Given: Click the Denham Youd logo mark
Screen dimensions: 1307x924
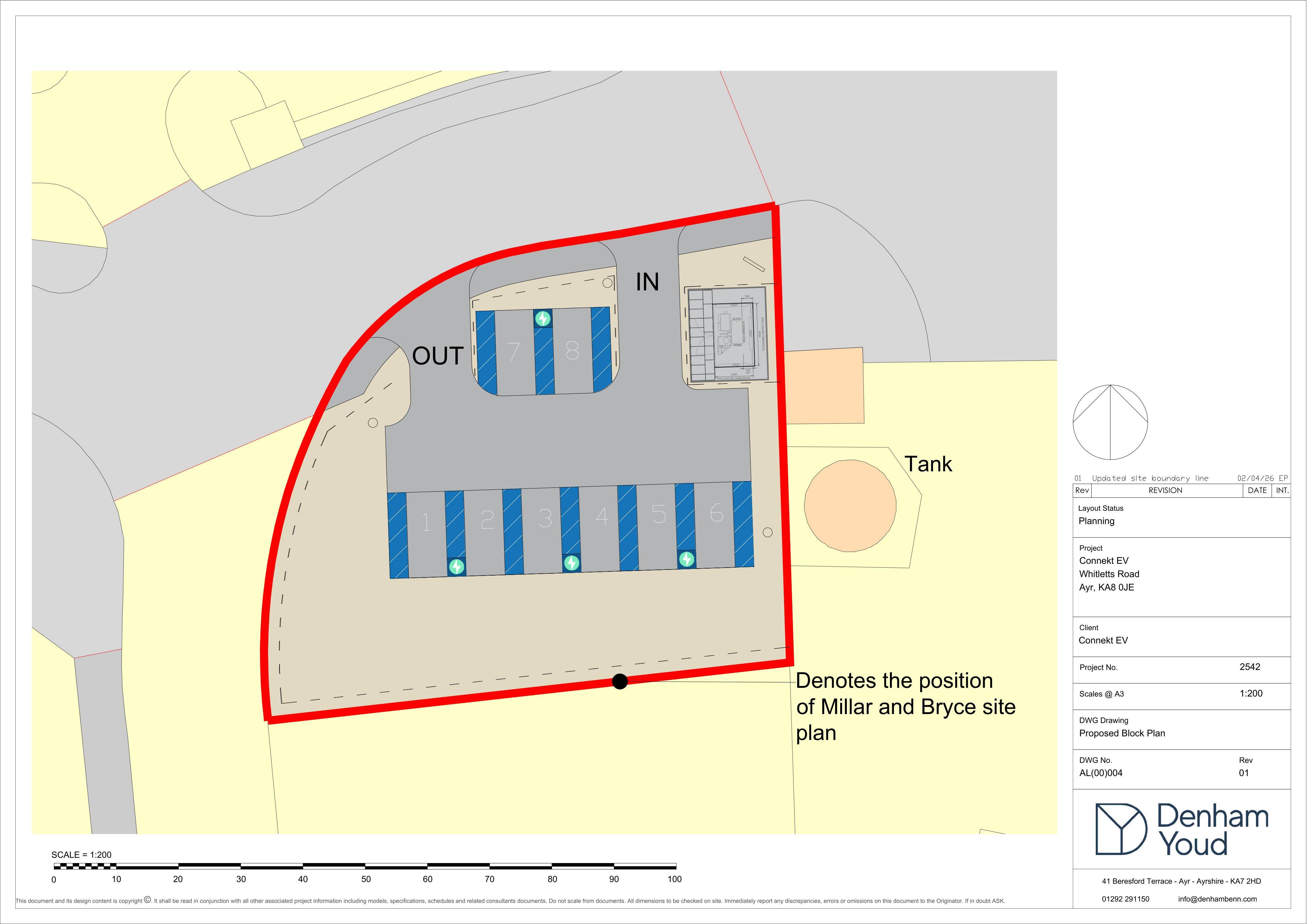Looking at the screenshot, I should (1121, 828).
